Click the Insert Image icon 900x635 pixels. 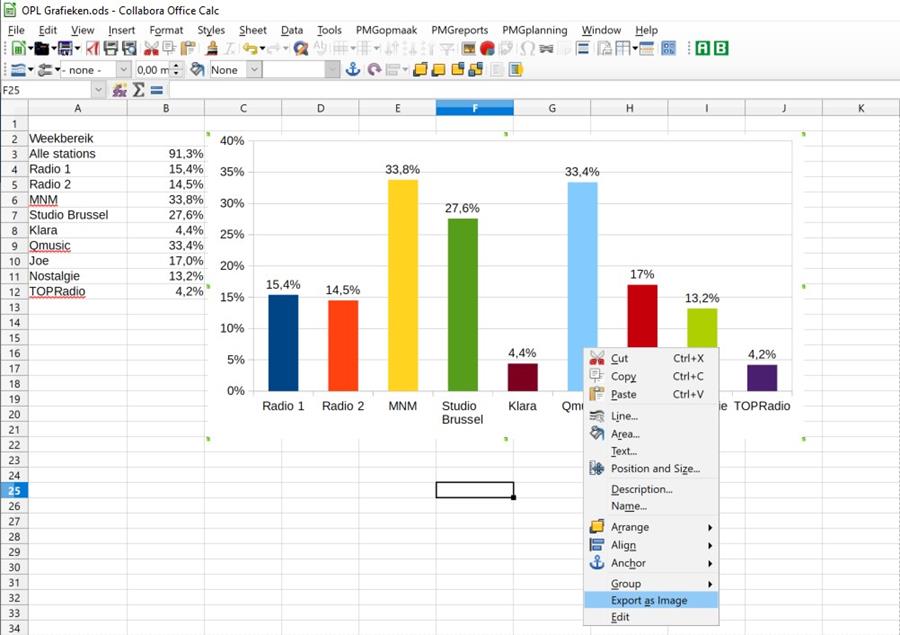[x=469, y=48]
